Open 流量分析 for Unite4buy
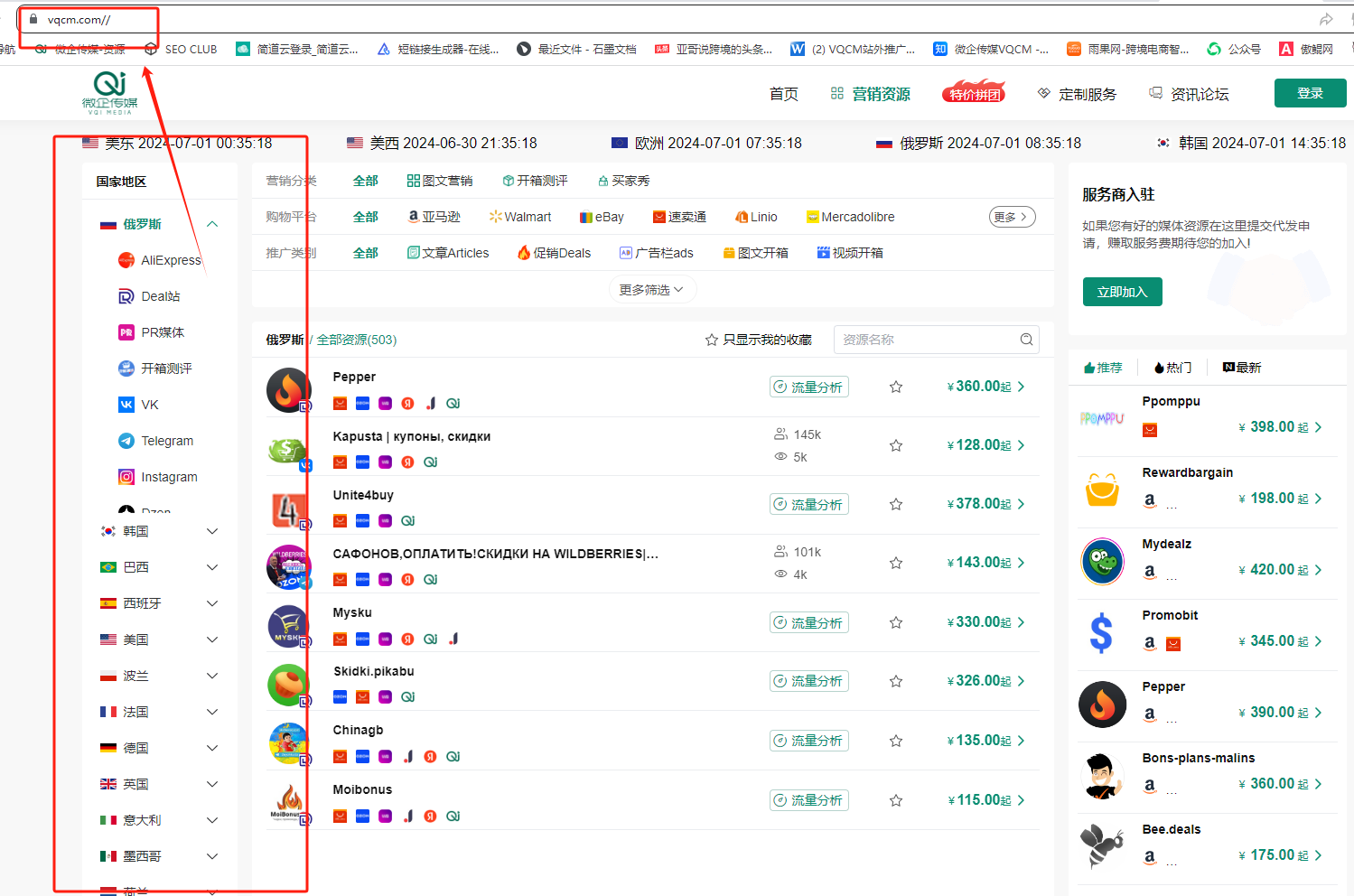Screen dimensions: 1354x896 809,504
